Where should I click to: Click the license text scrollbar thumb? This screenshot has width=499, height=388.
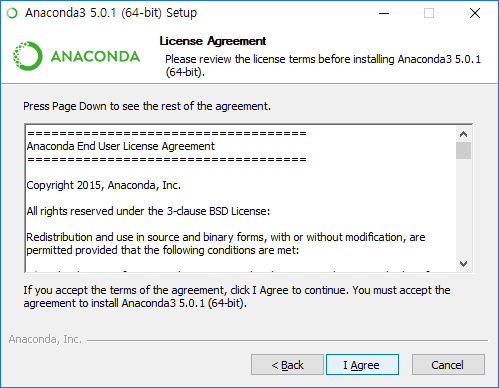click(x=463, y=151)
